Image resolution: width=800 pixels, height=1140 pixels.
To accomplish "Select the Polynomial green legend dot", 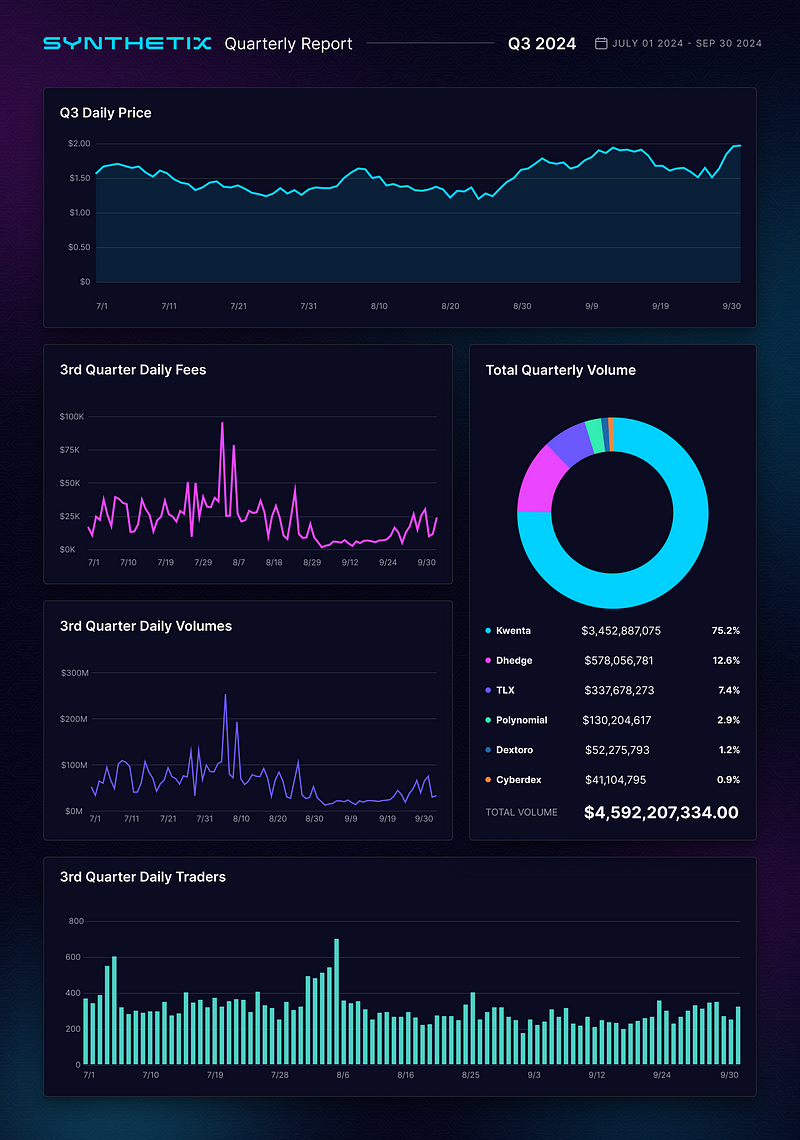I will point(488,720).
